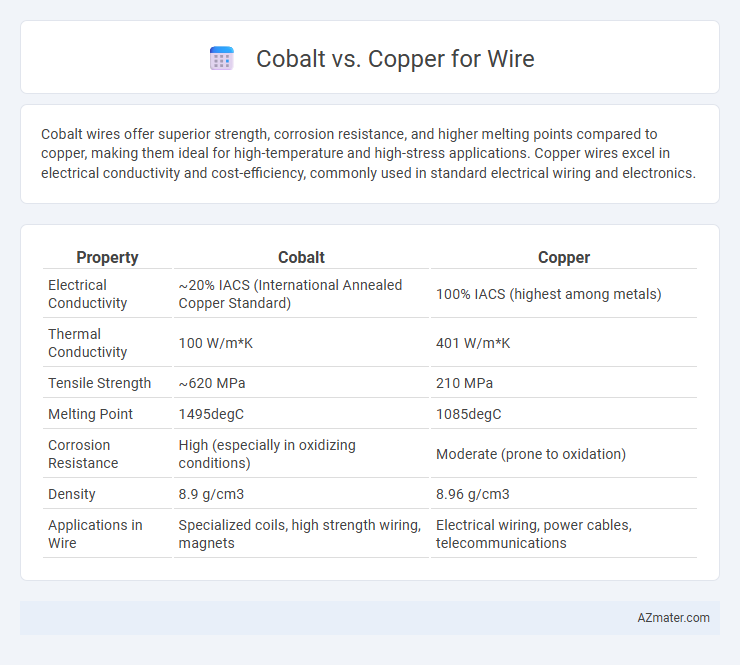The height and width of the screenshot is (665, 740).
Task: Select the 'Density' row label
Action: pos(72,494)
